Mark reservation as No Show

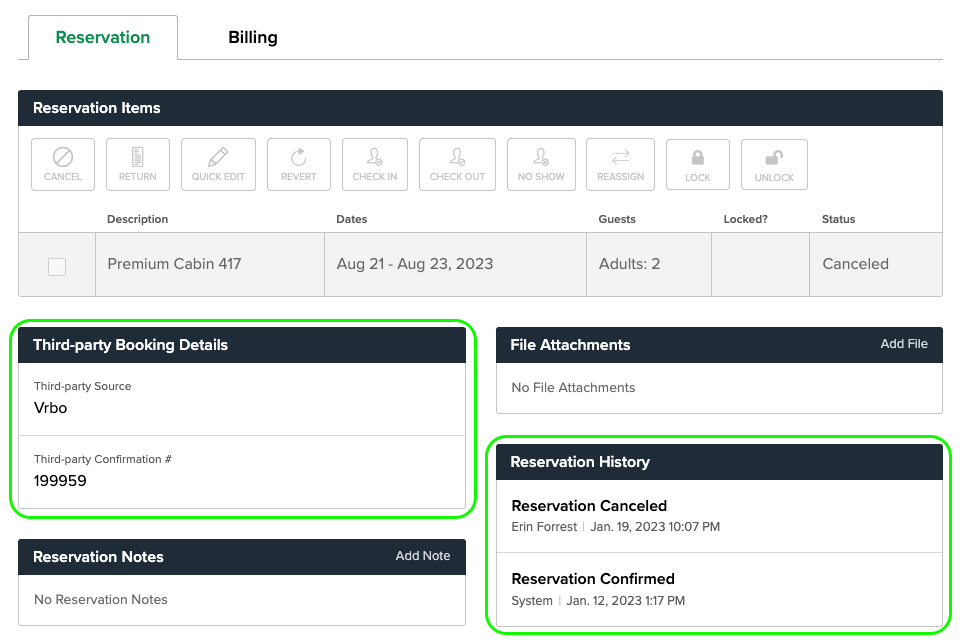coord(540,163)
